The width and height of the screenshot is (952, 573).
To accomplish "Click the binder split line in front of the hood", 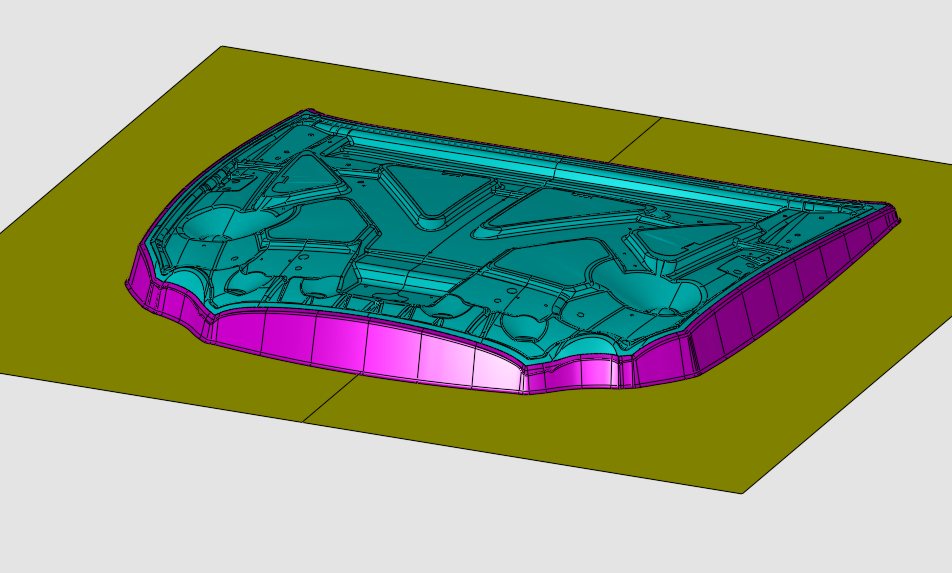I will [x=330, y=398].
